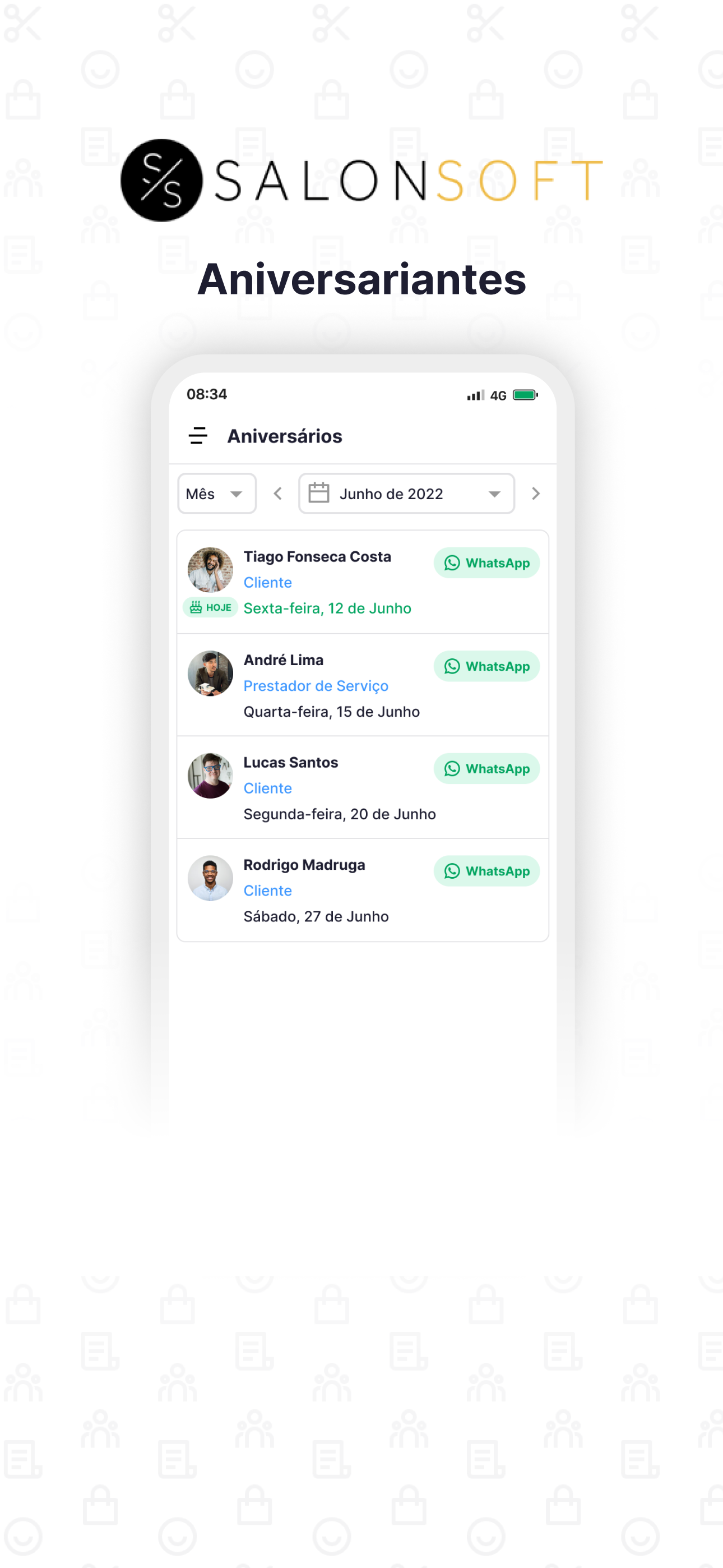This screenshot has height=1568, width=723.
Task: Select the Aniversários page title
Action: (x=285, y=436)
